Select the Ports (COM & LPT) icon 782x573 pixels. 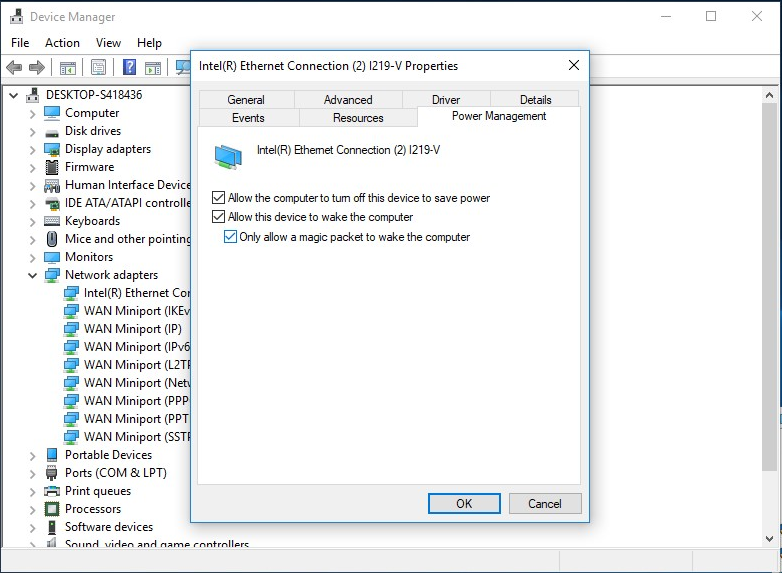tap(52, 473)
